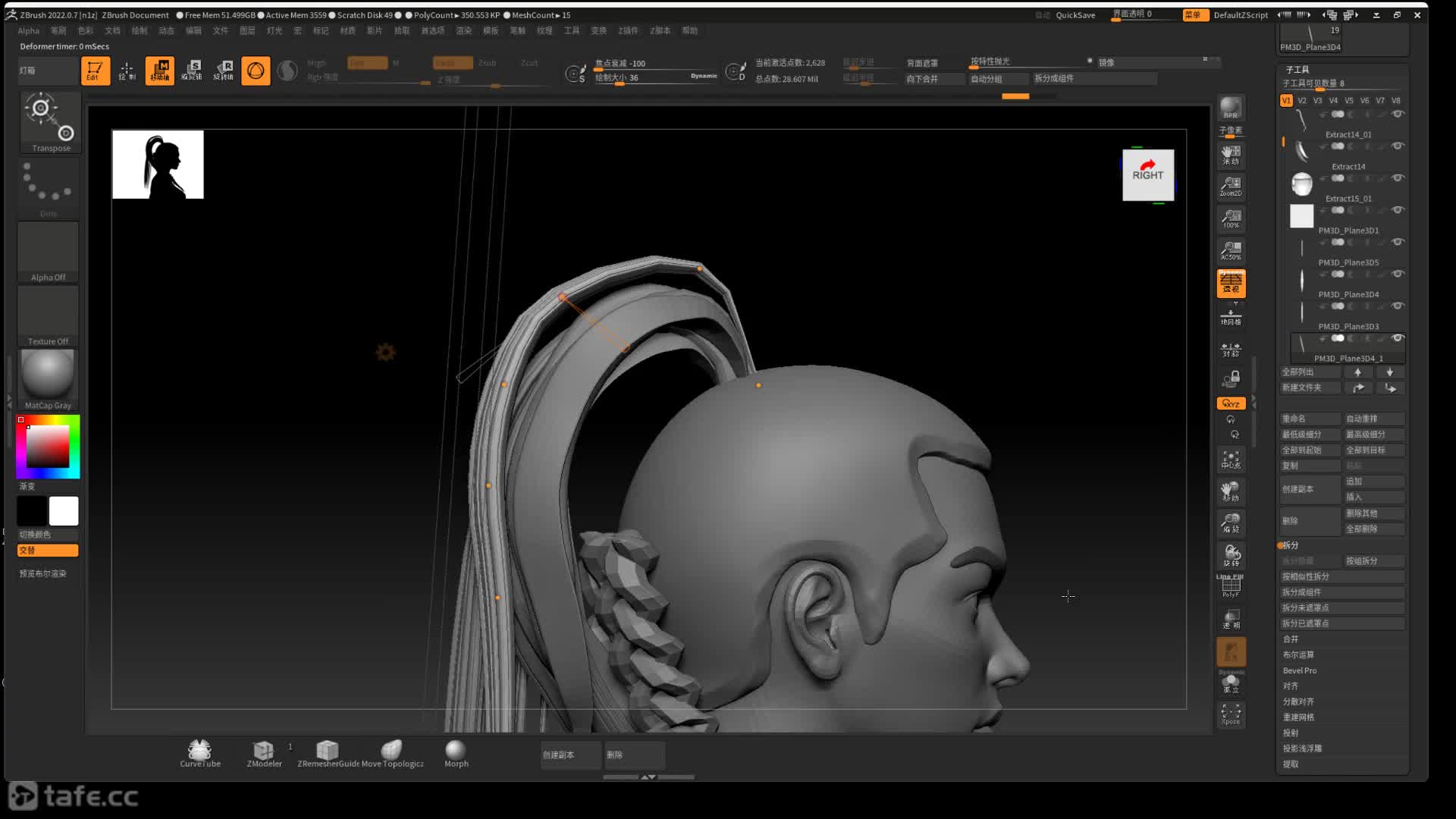Open the Alpha menu
1456x819 pixels.
tap(29, 31)
